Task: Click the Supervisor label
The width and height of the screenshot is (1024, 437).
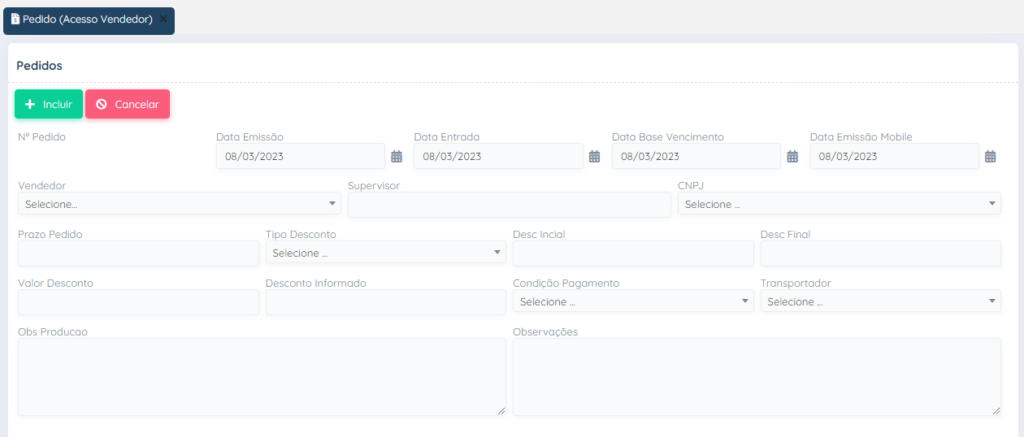Action: pos(374,186)
